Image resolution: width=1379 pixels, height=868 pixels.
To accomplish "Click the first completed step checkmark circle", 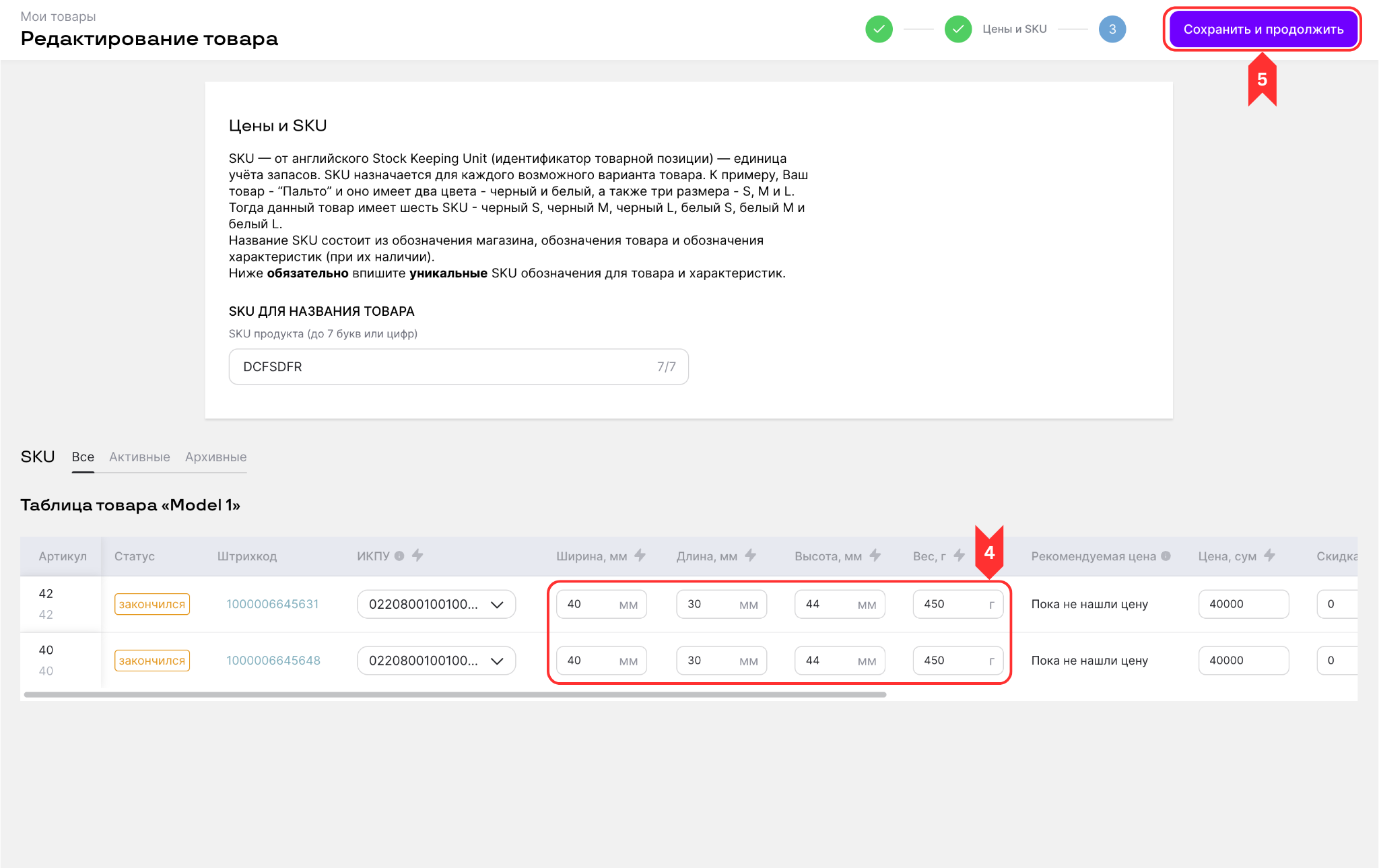I will [879, 29].
